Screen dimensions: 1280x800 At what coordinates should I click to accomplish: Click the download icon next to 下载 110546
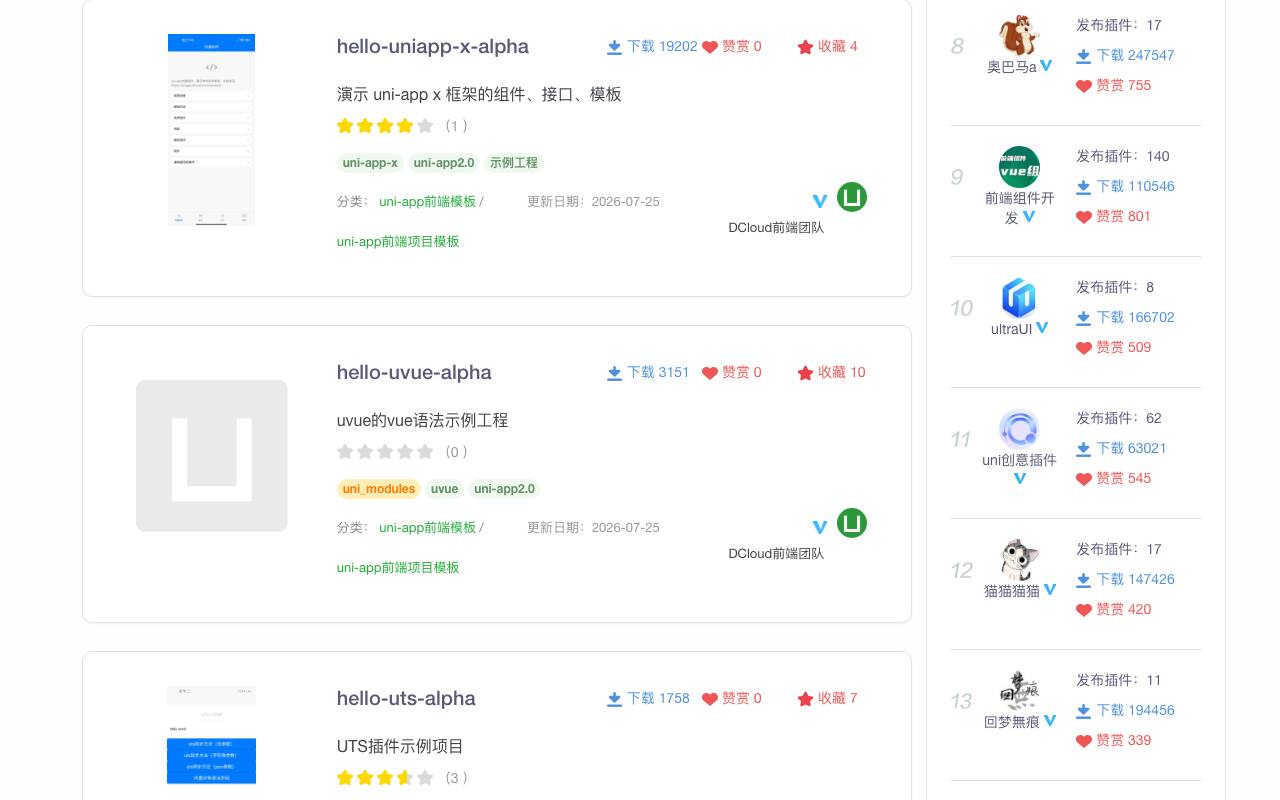tap(1083, 187)
